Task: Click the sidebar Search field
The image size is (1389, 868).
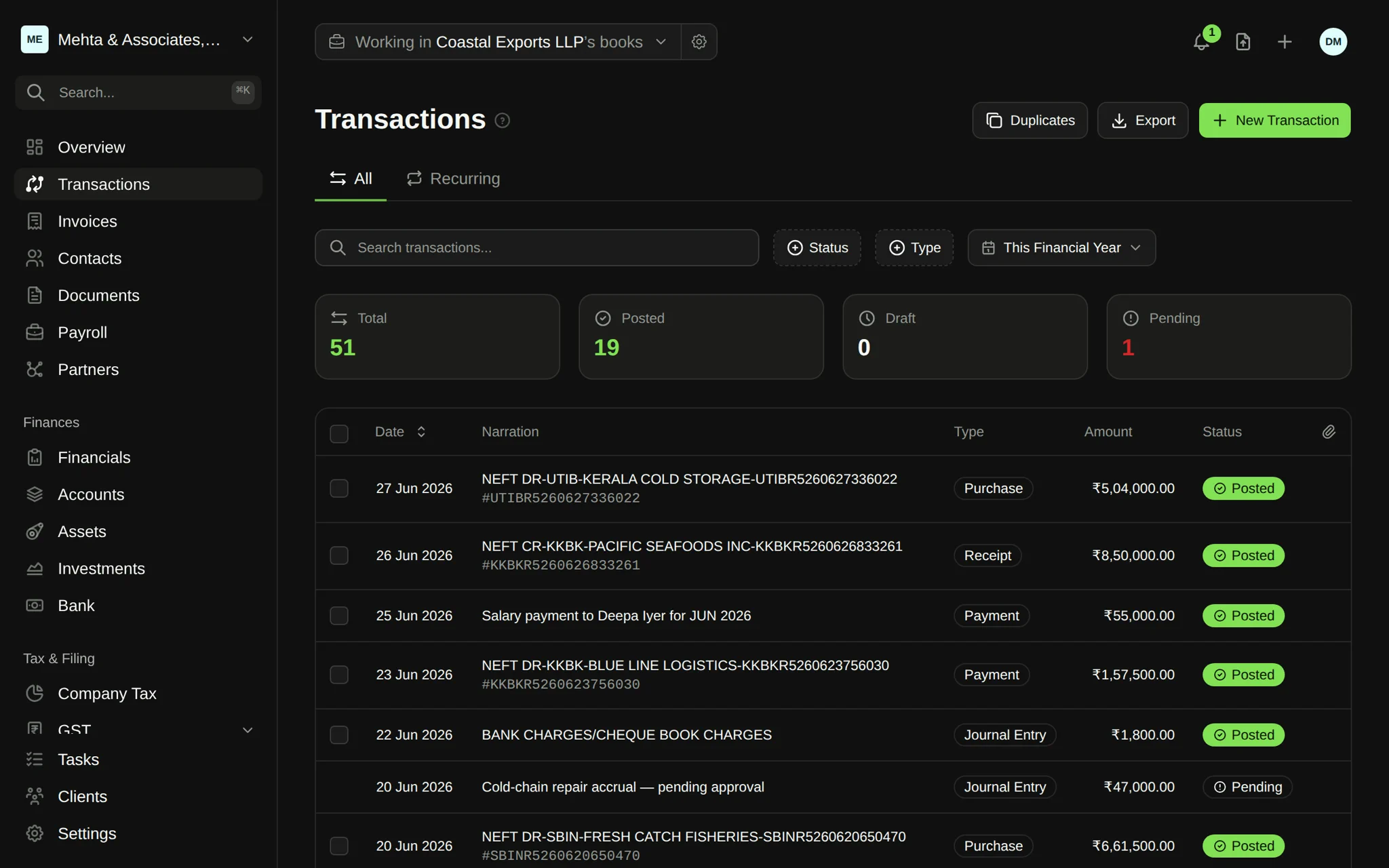Action: 138,93
